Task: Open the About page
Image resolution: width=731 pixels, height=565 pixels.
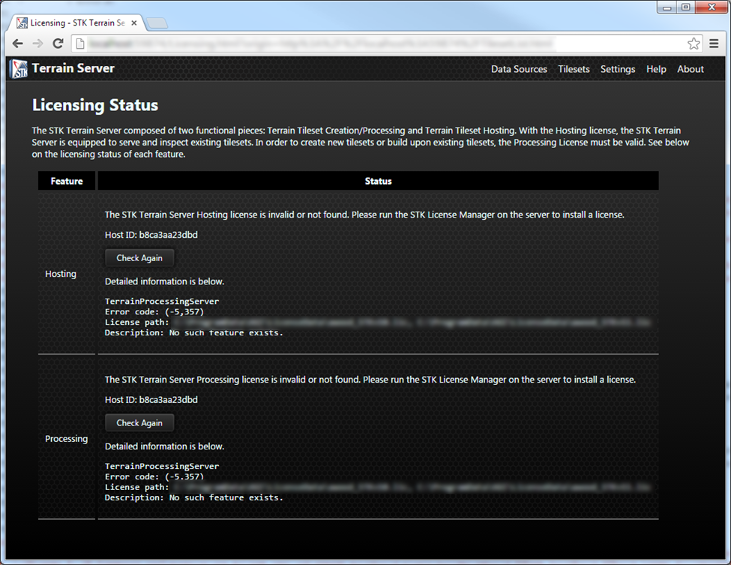Action: click(x=690, y=69)
